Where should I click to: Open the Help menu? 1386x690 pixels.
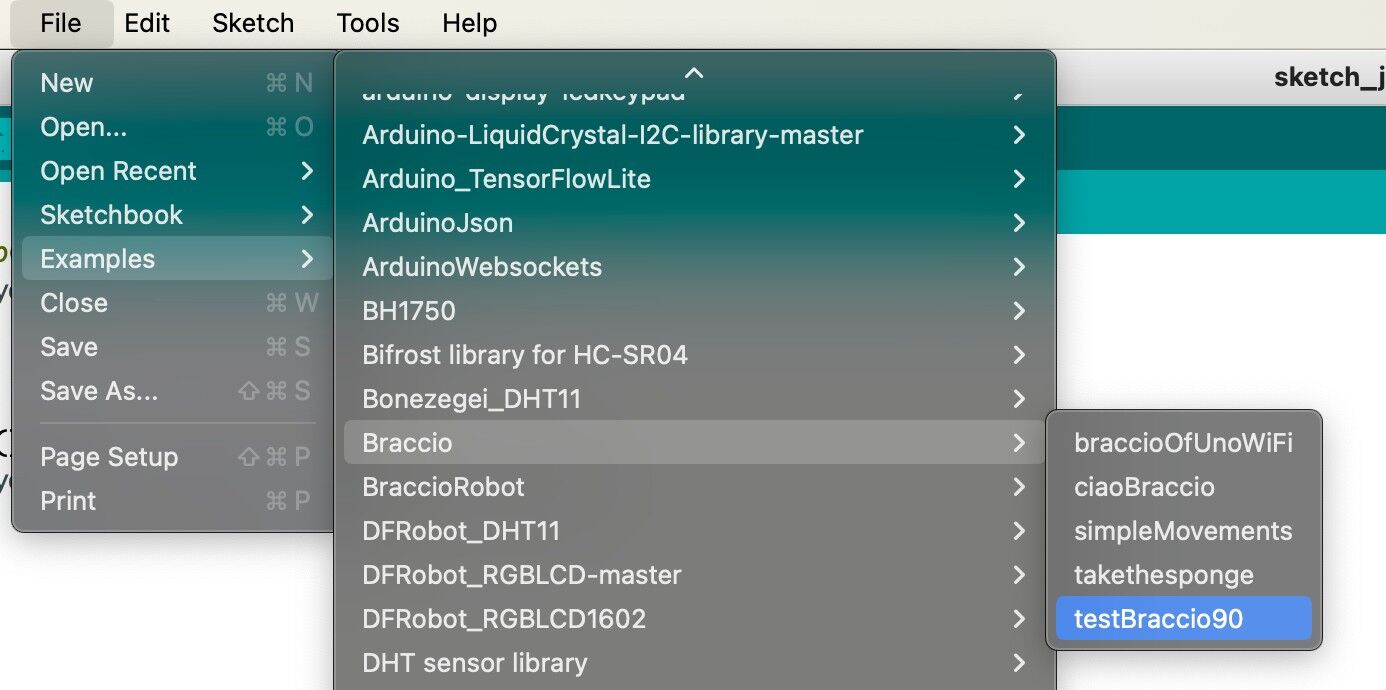pyautogui.click(x=469, y=22)
